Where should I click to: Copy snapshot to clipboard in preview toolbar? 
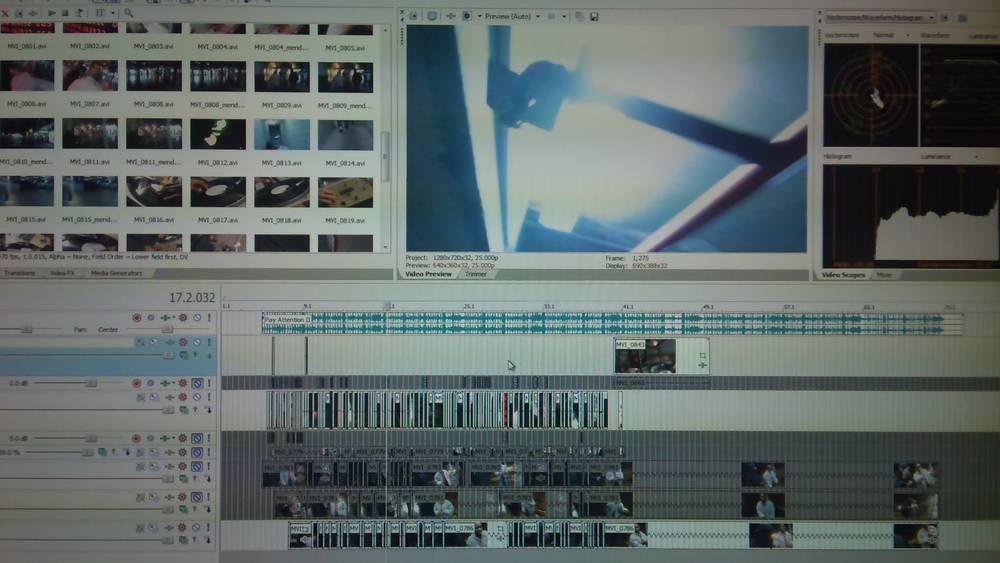(579, 16)
